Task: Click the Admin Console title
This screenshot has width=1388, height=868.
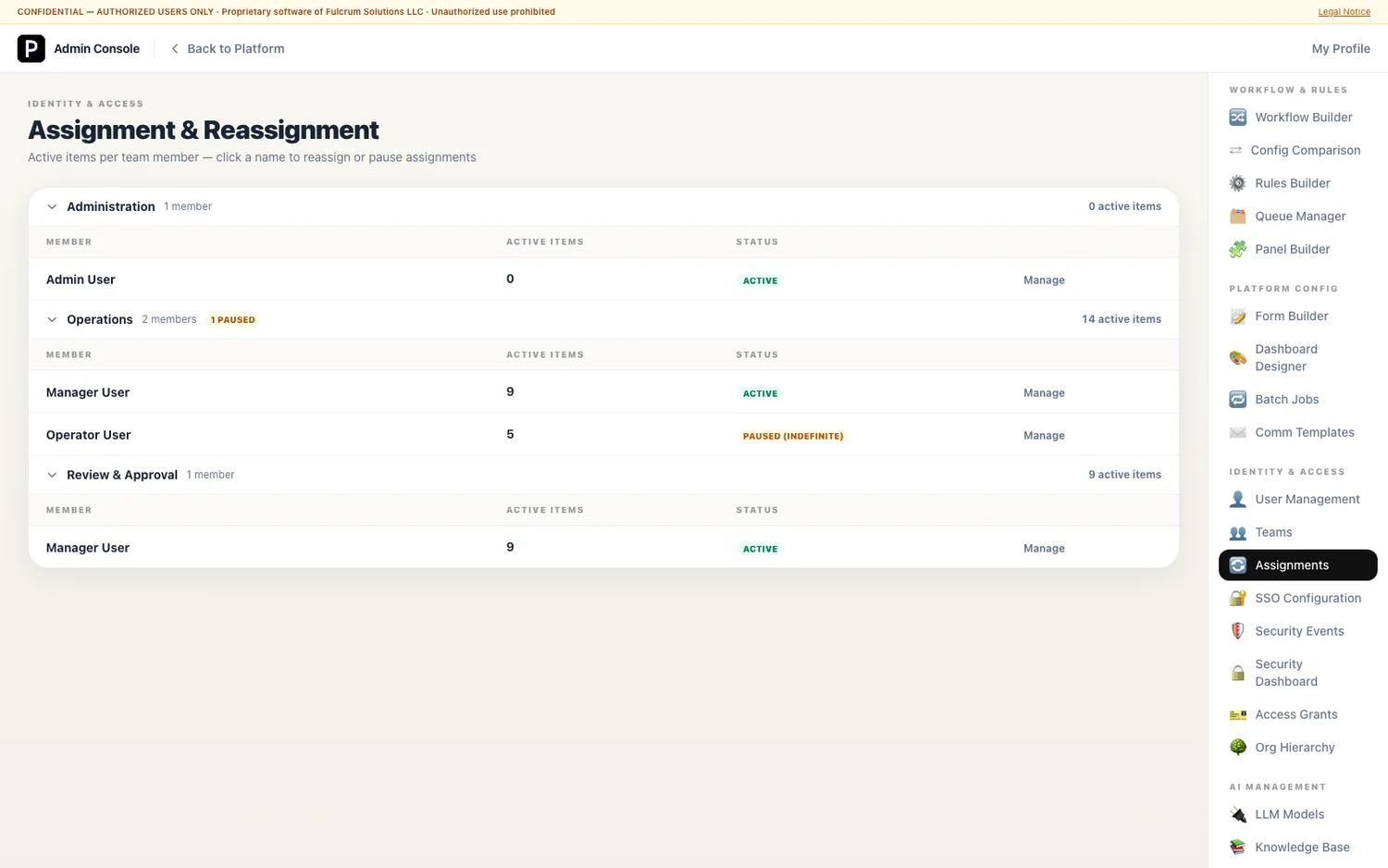Action: [96, 49]
